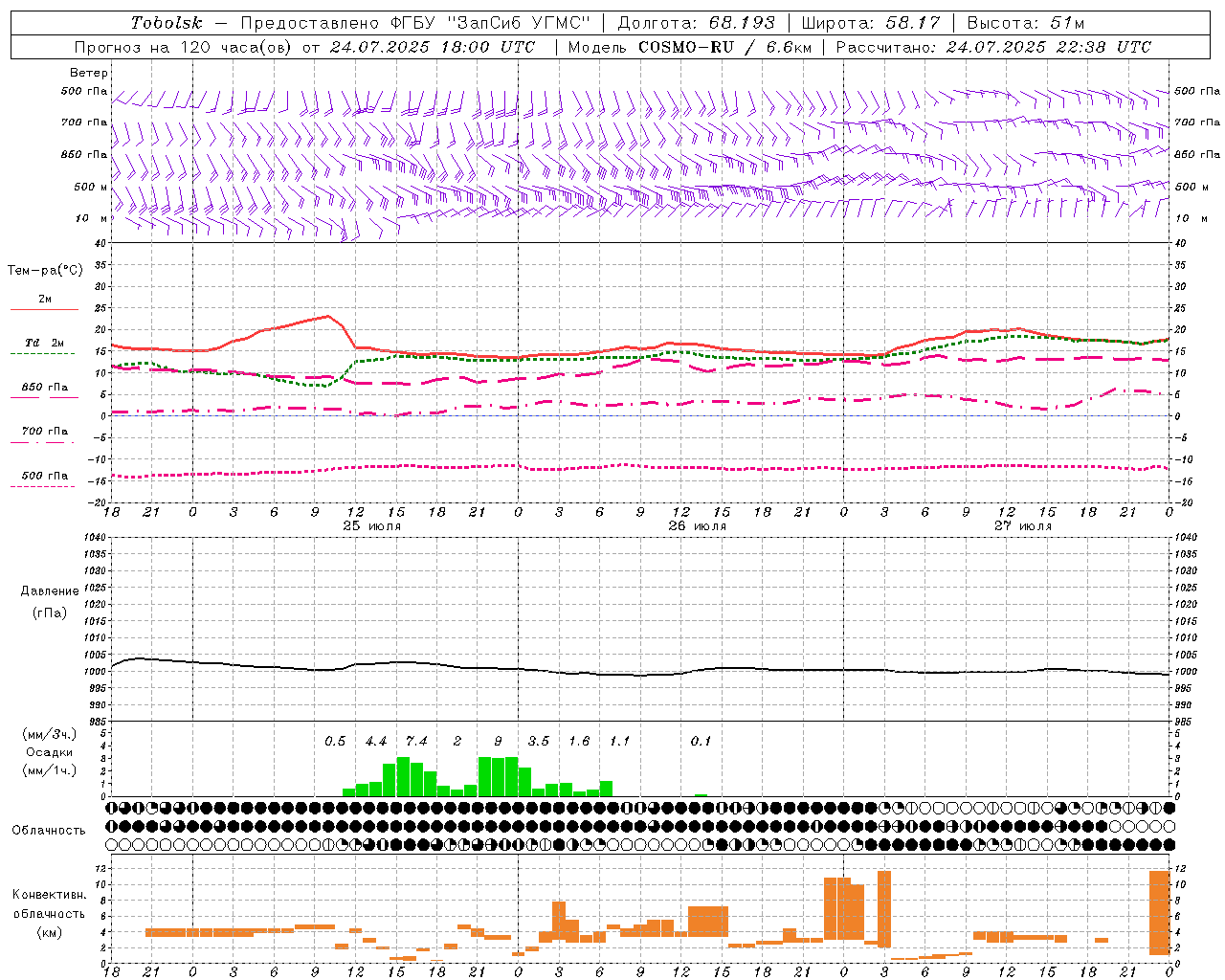Click the 'Конвективн.' panel label

(50, 895)
